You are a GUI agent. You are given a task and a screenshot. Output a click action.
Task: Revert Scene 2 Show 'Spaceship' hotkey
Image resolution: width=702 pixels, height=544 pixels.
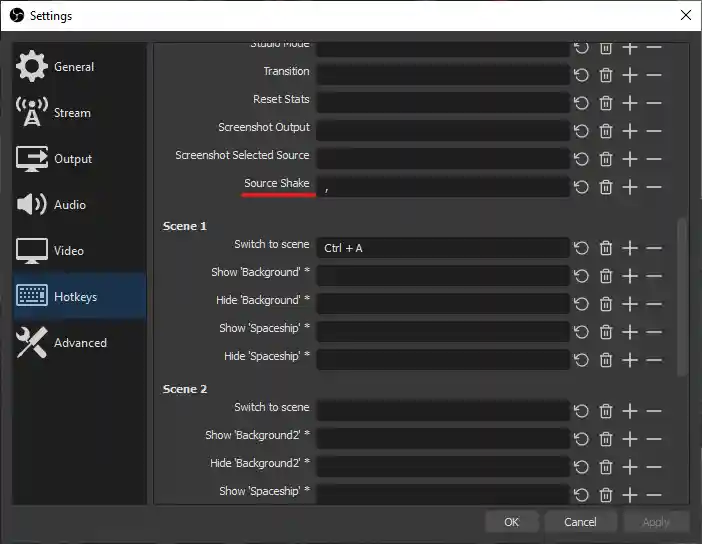pos(581,495)
